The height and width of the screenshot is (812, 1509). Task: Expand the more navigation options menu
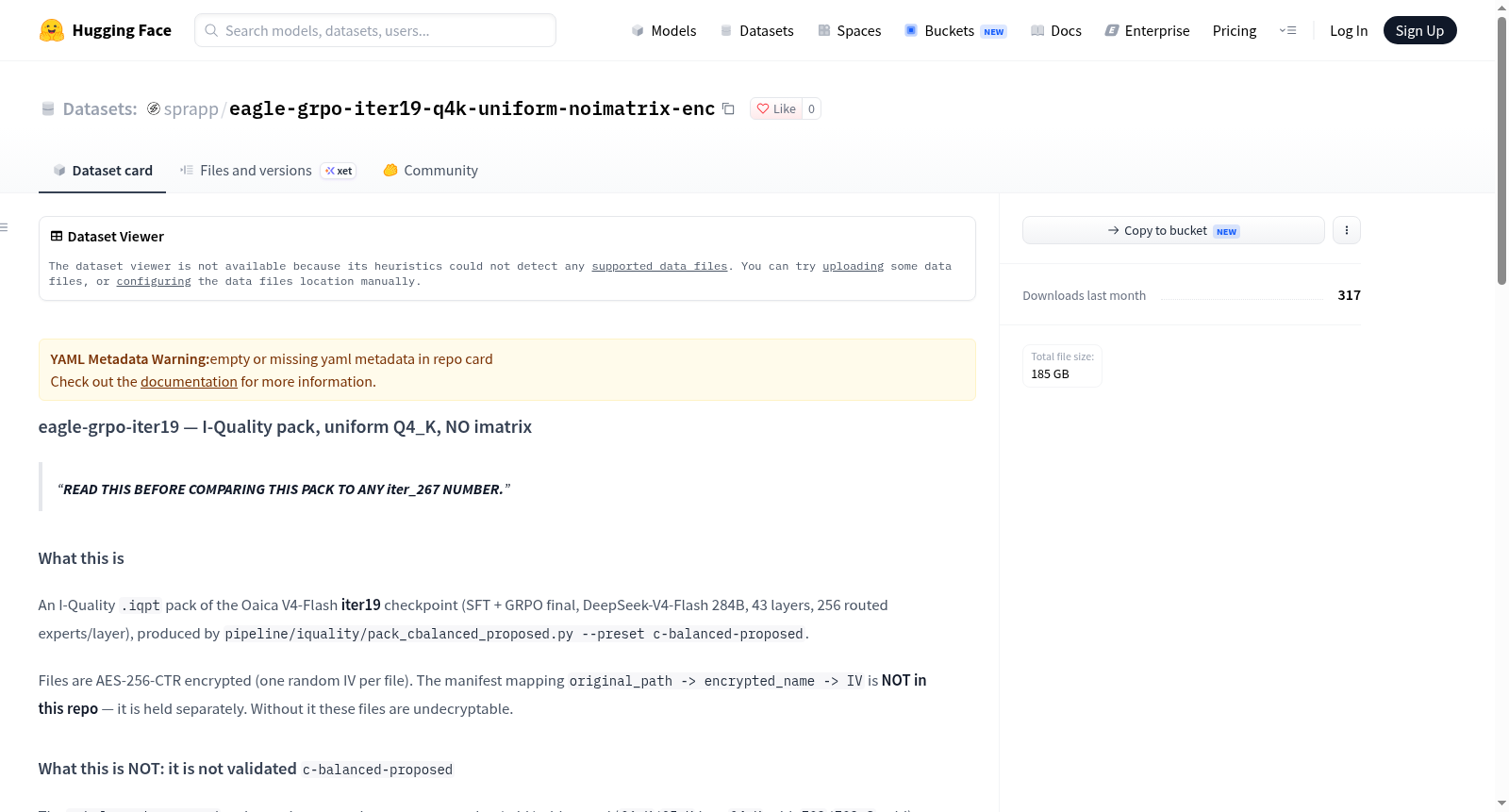coord(1287,30)
